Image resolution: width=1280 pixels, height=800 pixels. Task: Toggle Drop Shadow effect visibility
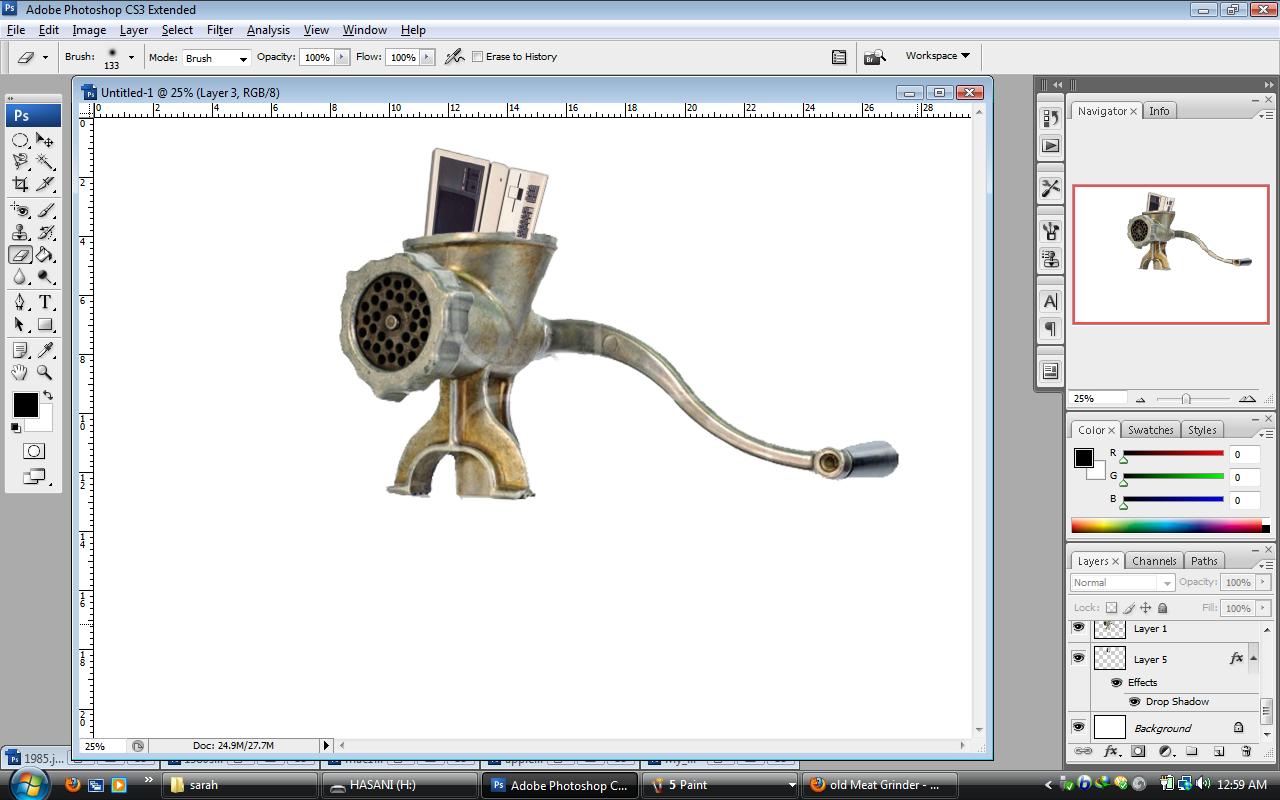tap(1134, 701)
